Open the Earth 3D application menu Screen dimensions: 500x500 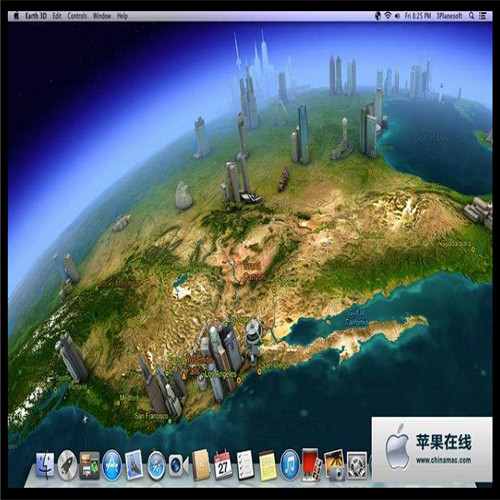pyautogui.click(x=36, y=16)
